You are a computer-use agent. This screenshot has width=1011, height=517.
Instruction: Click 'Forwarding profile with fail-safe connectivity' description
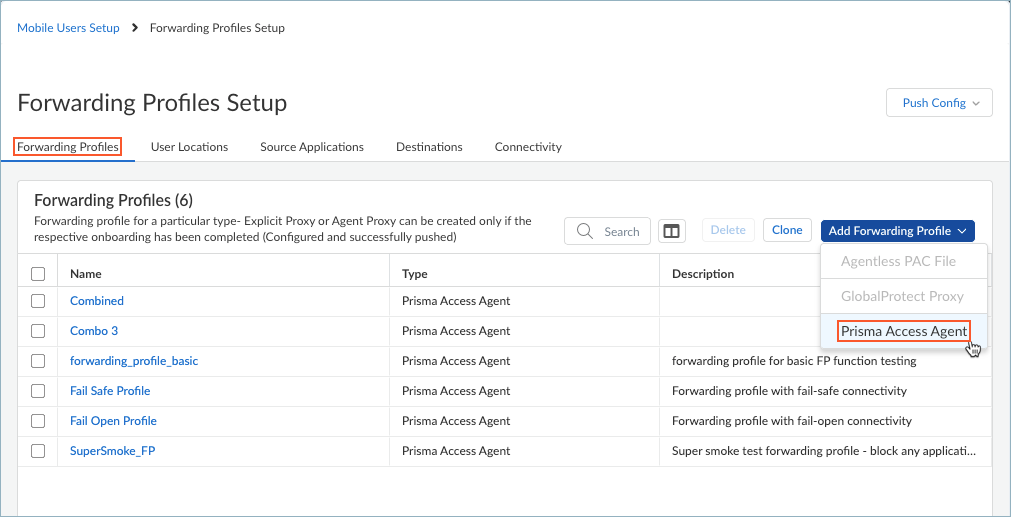789,391
